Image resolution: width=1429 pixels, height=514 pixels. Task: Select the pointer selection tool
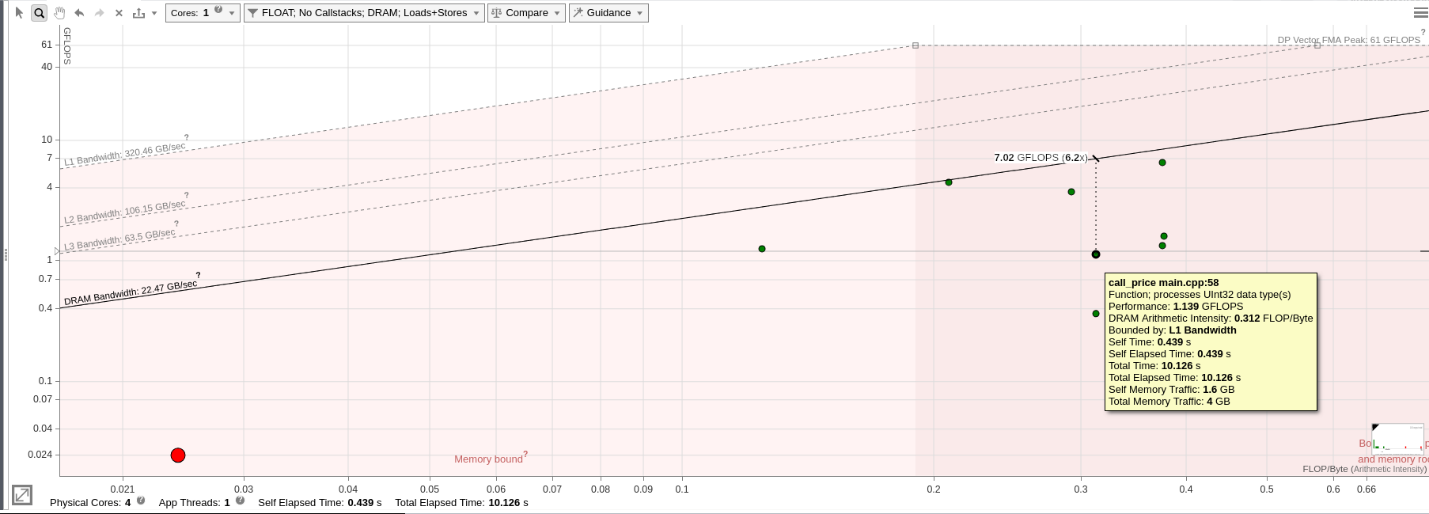[x=19, y=13]
